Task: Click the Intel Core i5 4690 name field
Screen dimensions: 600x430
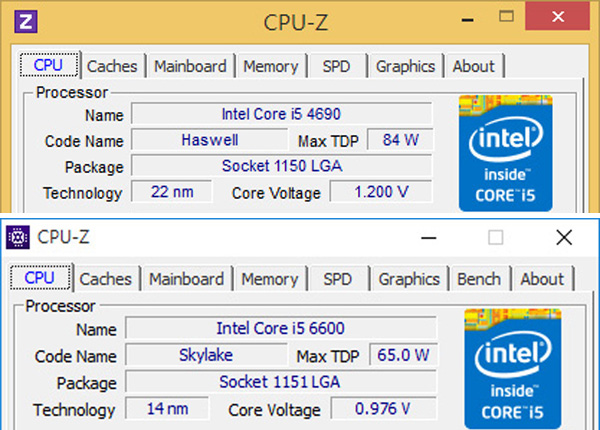Action: (x=282, y=114)
